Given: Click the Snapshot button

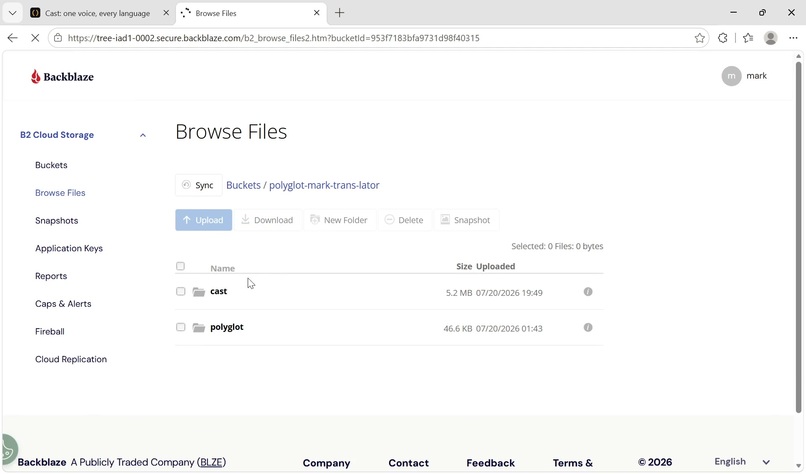Looking at the screenshot, I should [466, 220].
